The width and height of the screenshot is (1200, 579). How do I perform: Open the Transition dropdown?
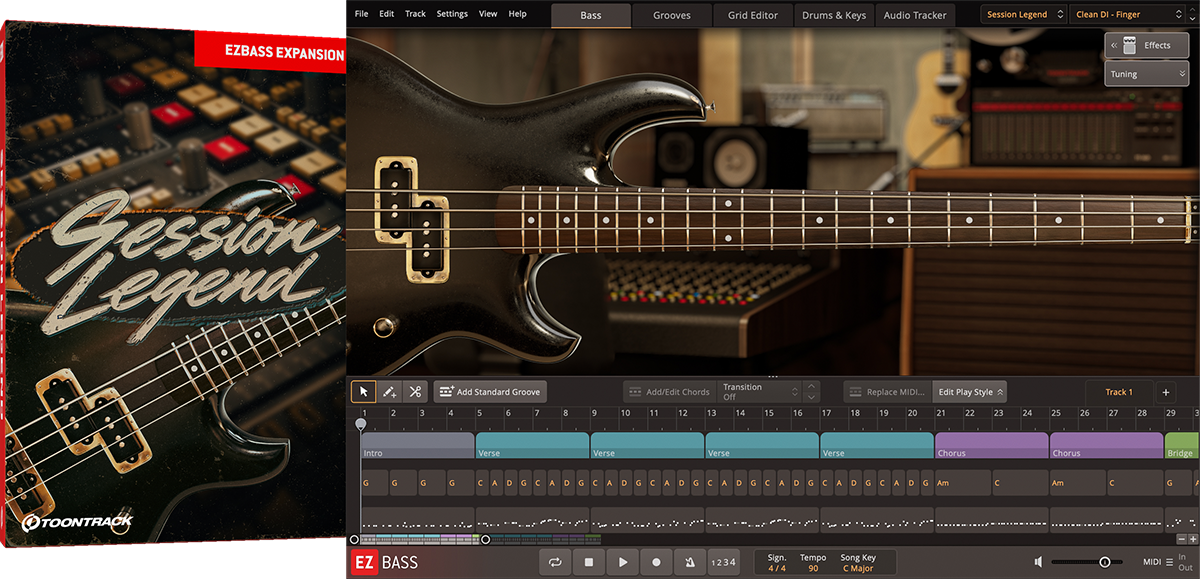click(760, 392)
